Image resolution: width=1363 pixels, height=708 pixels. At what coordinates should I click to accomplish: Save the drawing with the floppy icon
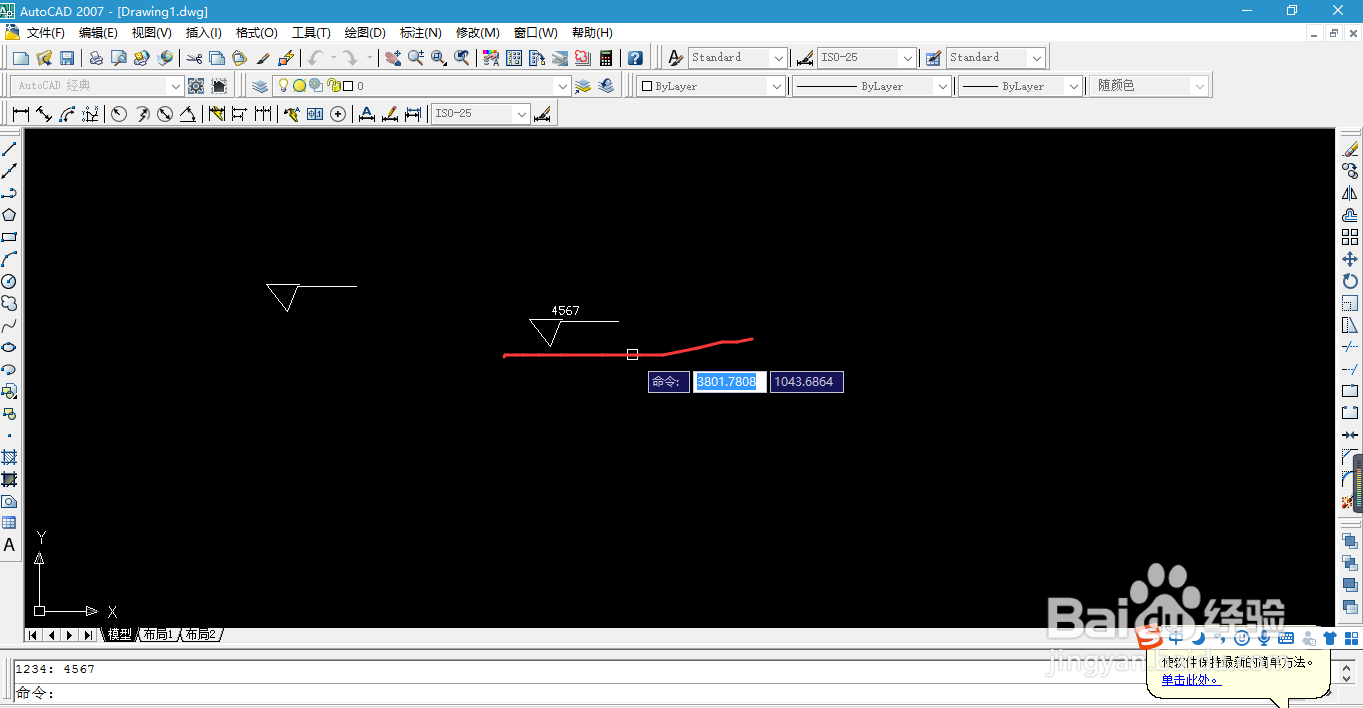tap(67, 58)
